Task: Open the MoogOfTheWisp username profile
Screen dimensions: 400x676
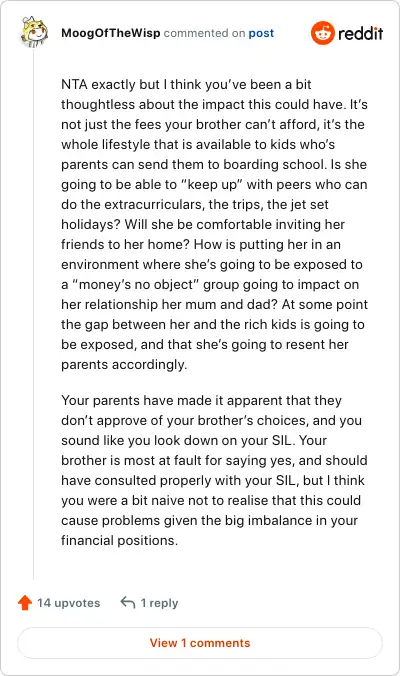Action: pos(110,33)
